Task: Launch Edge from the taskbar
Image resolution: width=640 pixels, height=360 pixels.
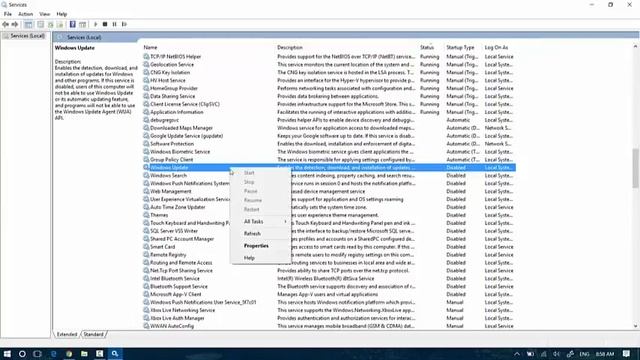Action: pyautogui.click(x=53, y=354)
